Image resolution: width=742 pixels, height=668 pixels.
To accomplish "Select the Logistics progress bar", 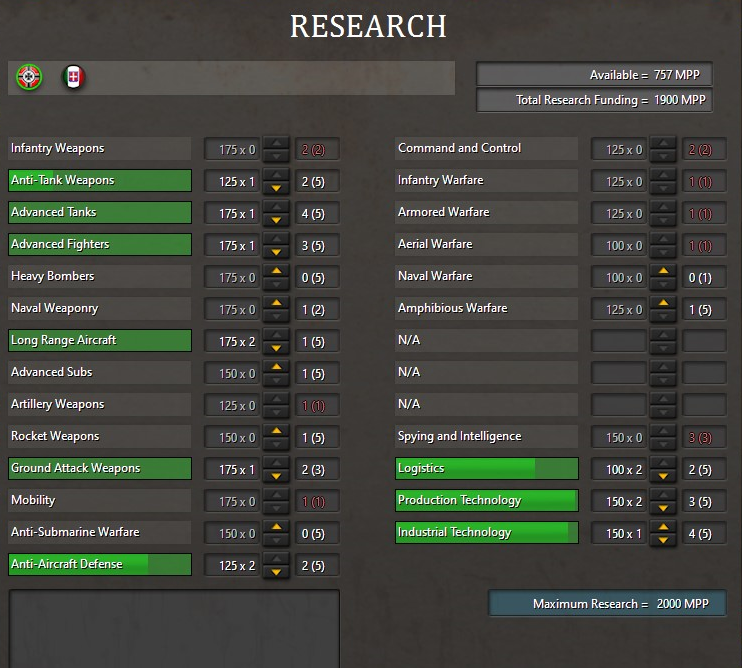I will [487, 468].
